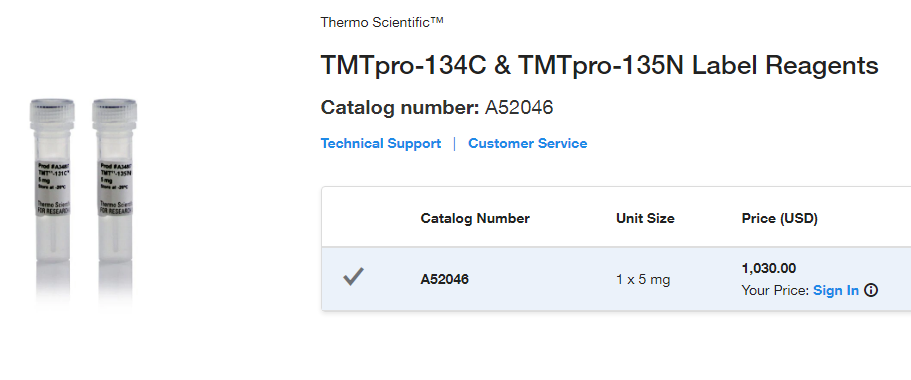Click the 1,030.00 price value
This screenshot has width=911, height=380.
tap(769, 268)
